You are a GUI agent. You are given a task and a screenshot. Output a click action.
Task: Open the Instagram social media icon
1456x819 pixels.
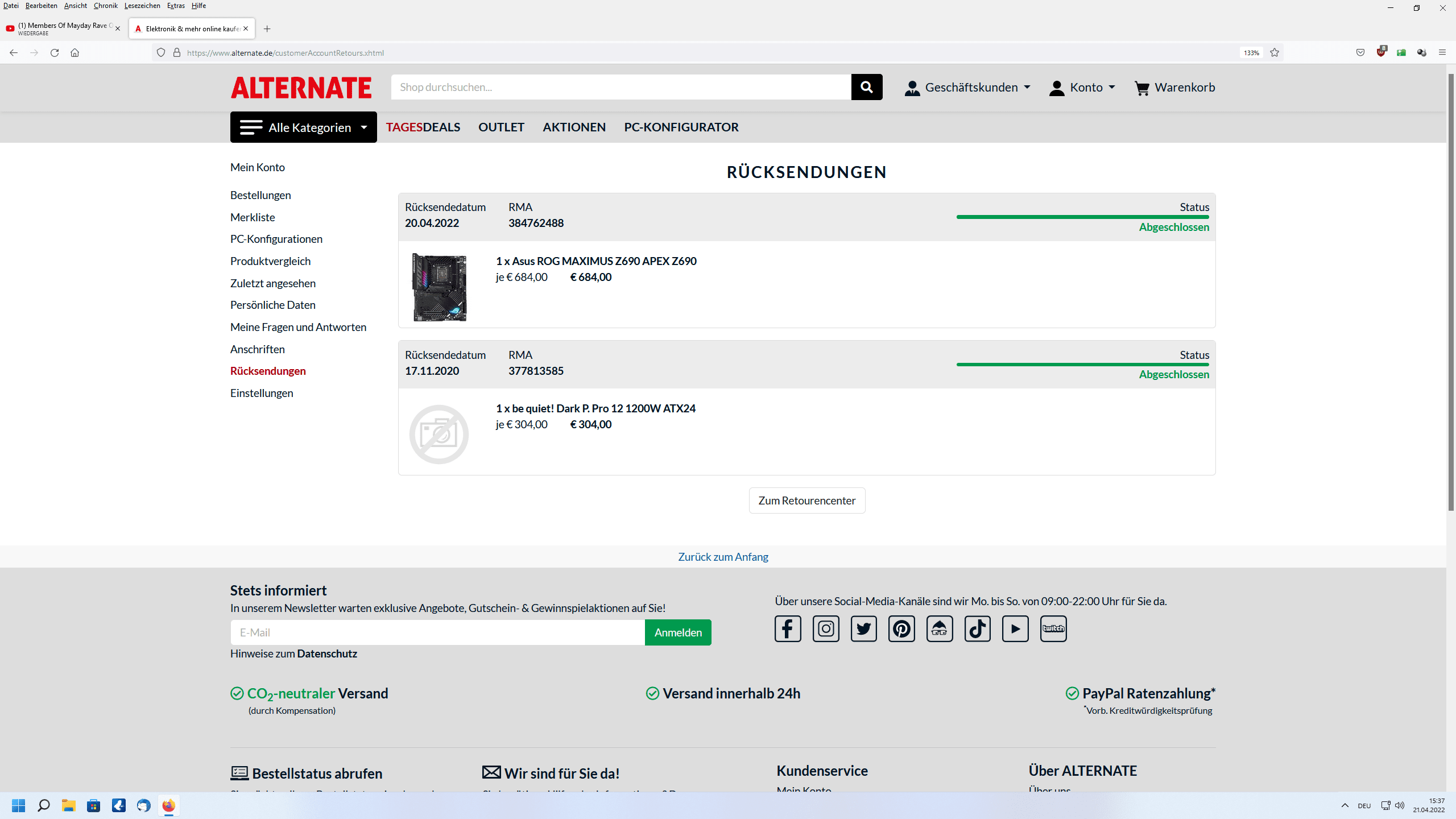(x=826, y=628)
